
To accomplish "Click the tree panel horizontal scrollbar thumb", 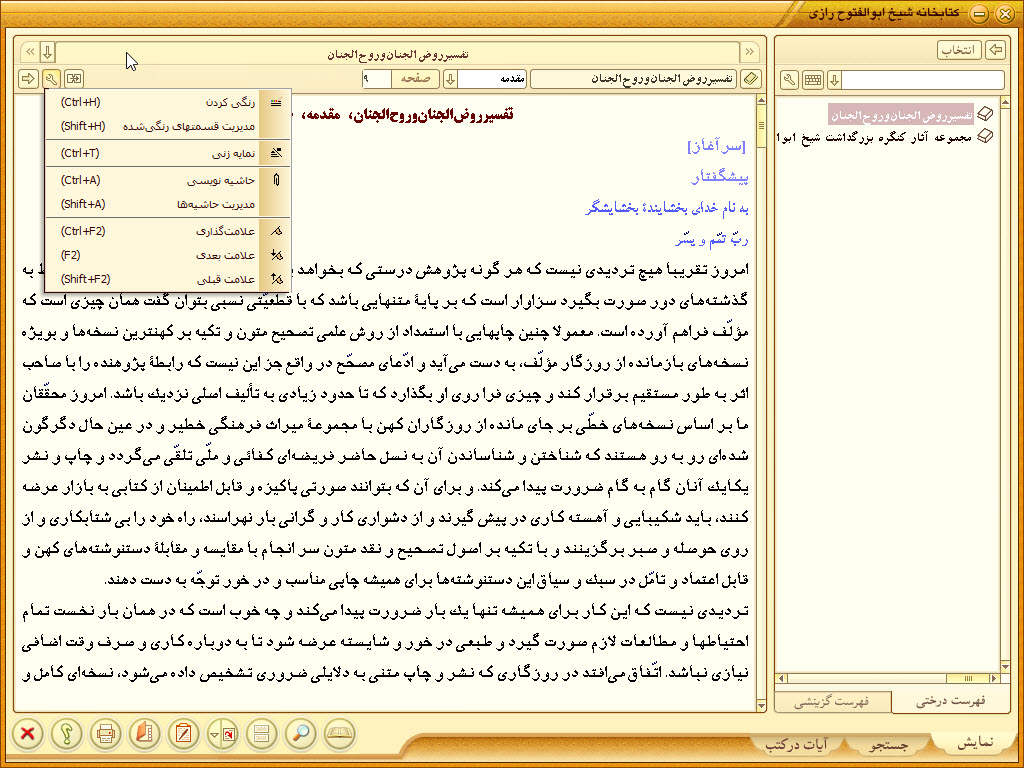I will point(968,679).
